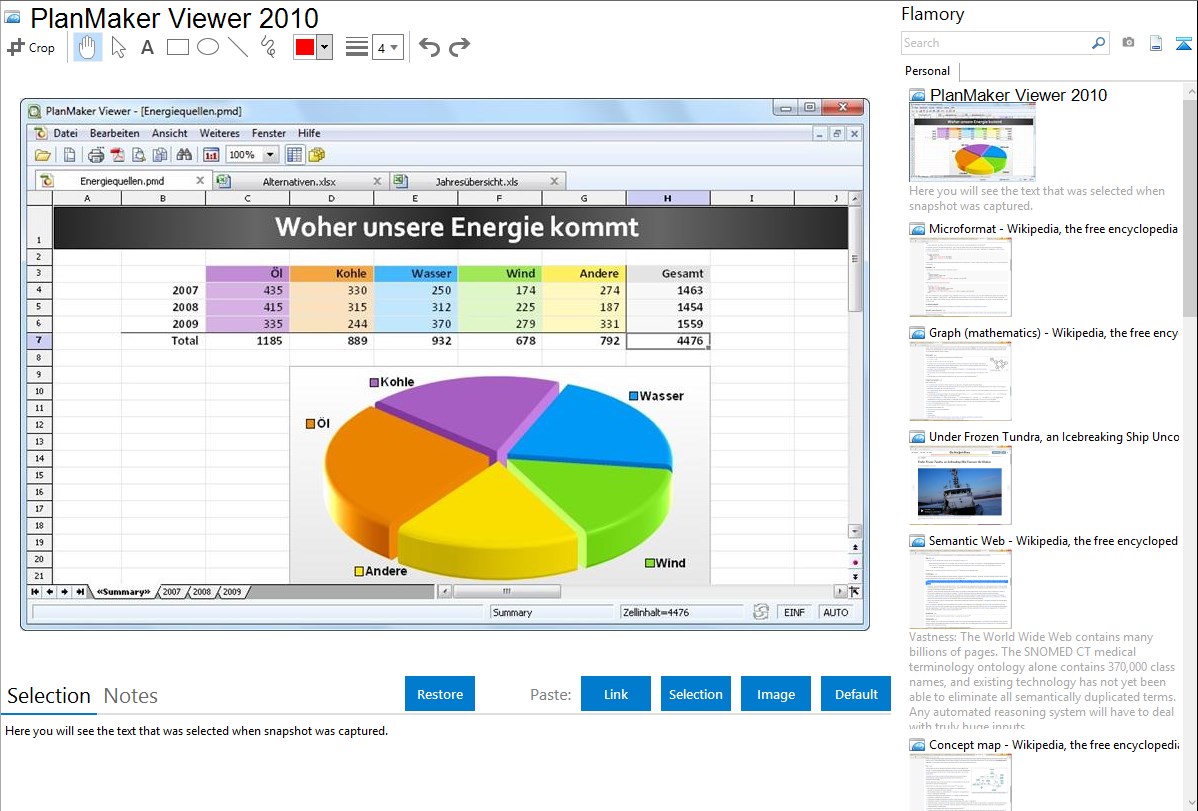This screenshot has width=1198, height=811.
Task: Click the Paste Image button
Action: (775, 694)
